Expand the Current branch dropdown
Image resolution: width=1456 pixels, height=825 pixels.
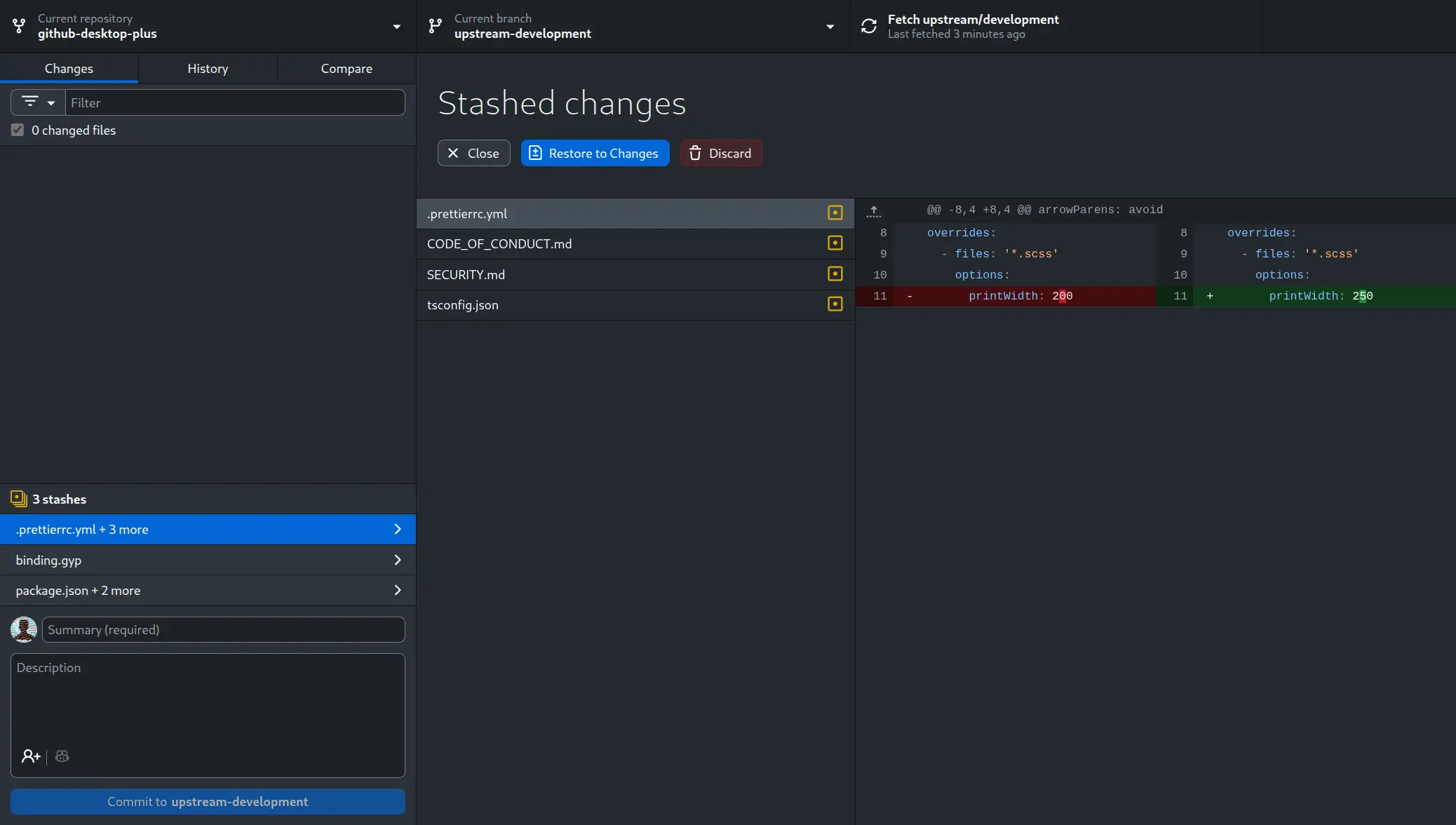click(633, 26)
